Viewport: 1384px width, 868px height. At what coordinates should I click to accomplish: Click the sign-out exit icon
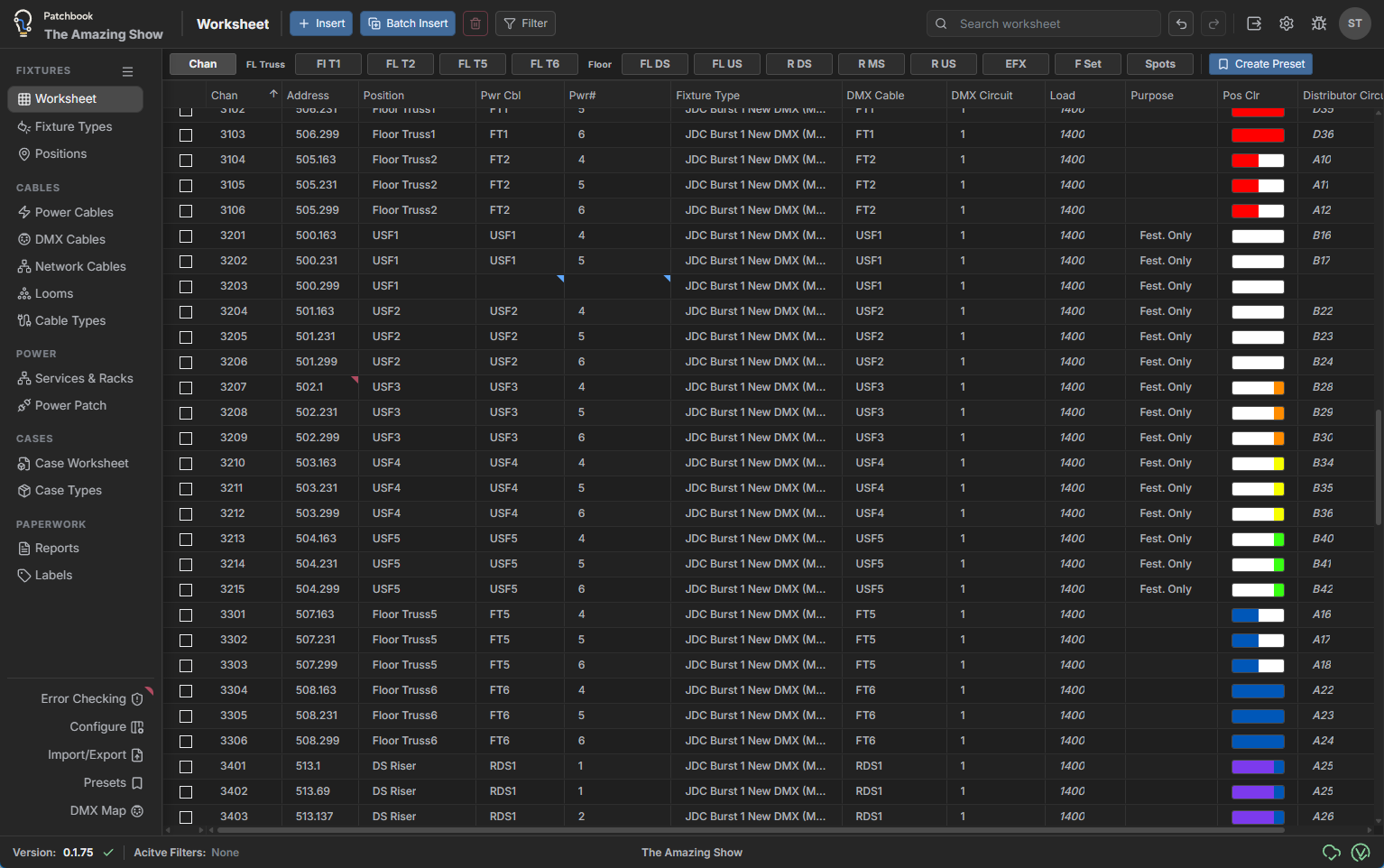click(1254, 23)
